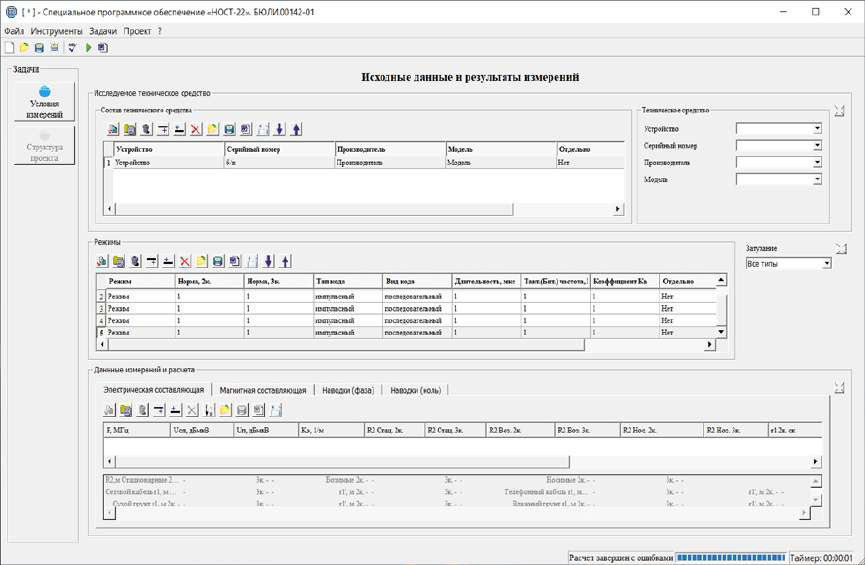
Task: Move device row down with blue arrow
Action: [280, 130]
